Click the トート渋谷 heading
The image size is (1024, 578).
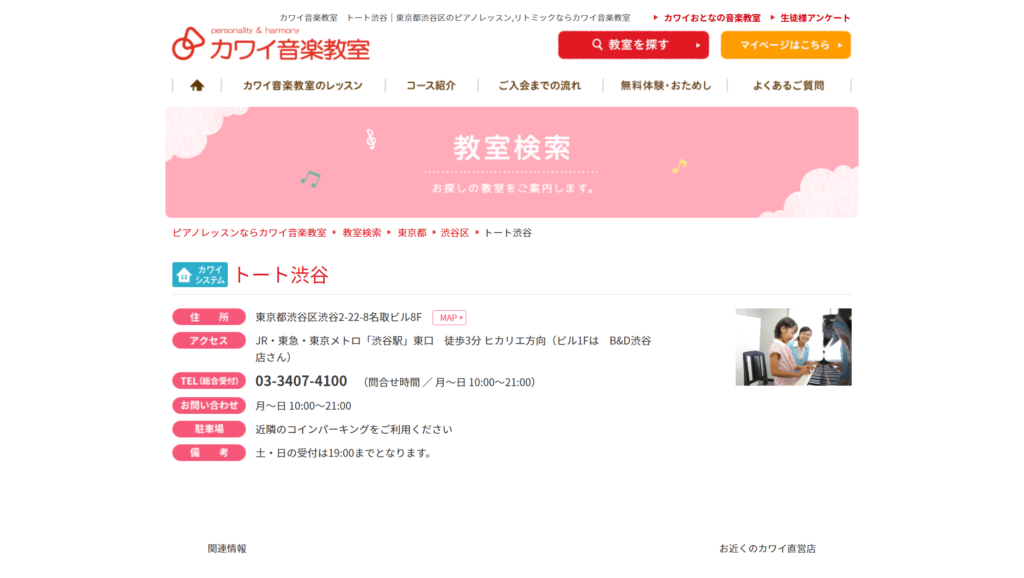281,275
